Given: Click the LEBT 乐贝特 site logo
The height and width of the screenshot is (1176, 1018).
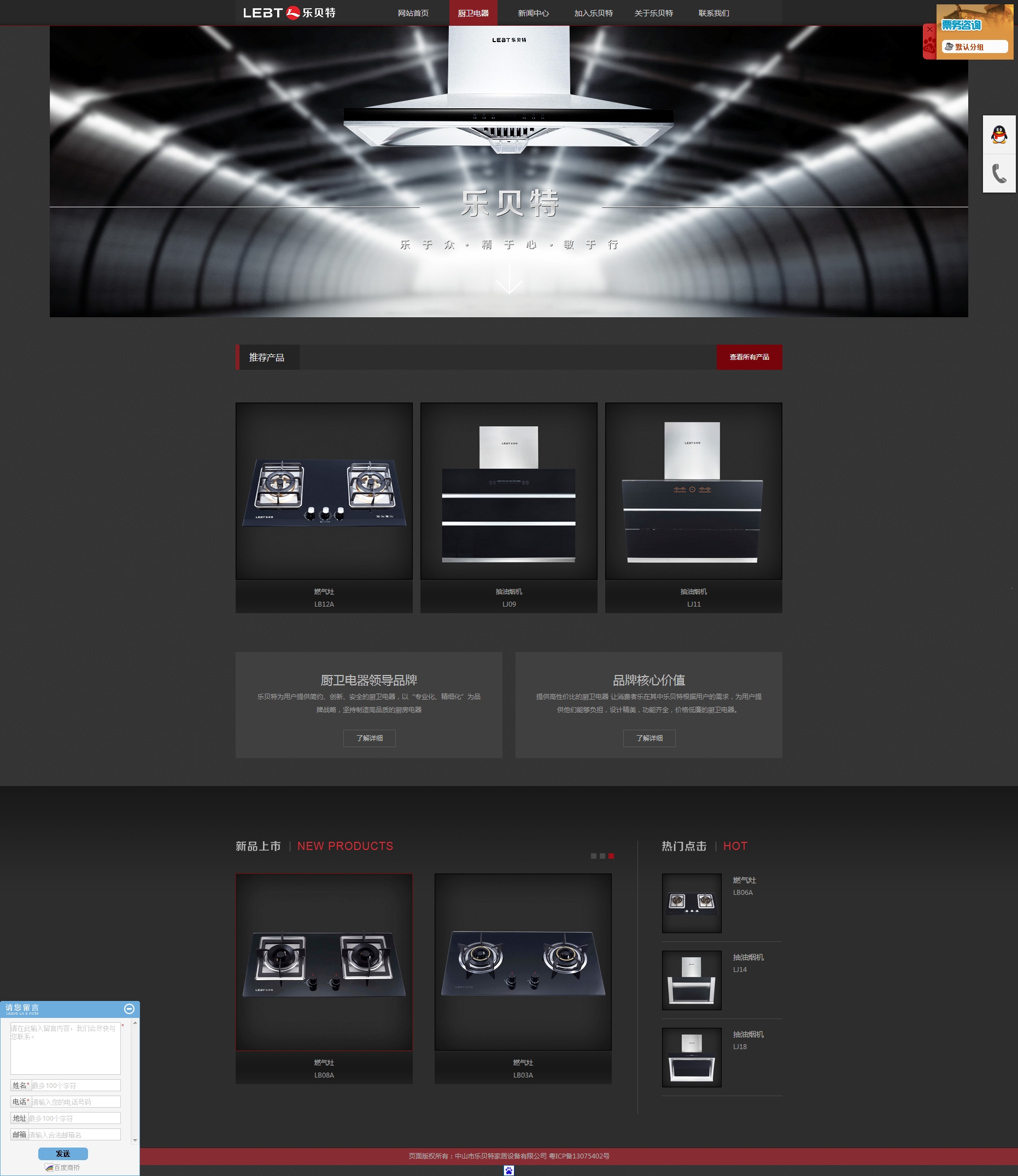Looking at the screenshot, I should (289, 13).
